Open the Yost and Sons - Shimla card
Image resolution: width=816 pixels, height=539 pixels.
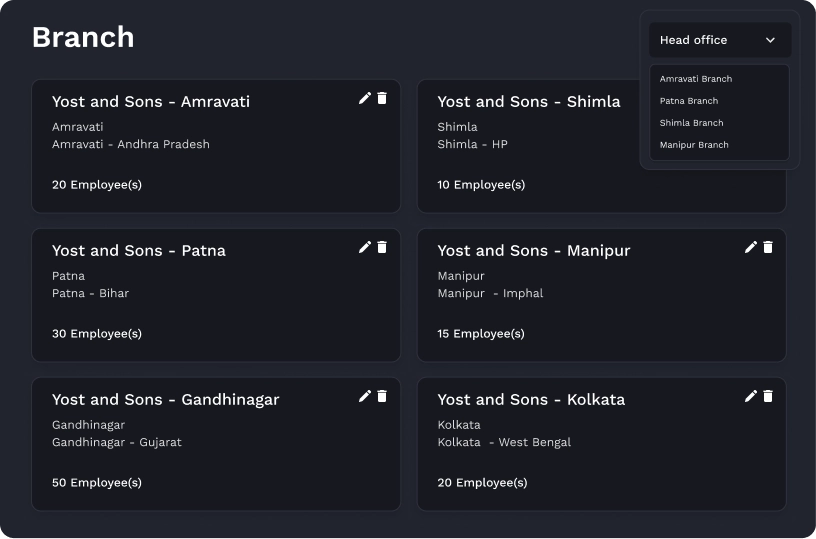(528, 102)
